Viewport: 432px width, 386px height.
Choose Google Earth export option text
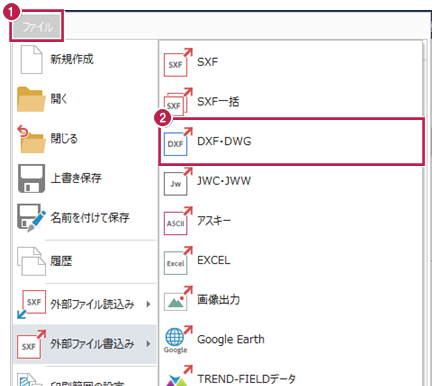231,339
